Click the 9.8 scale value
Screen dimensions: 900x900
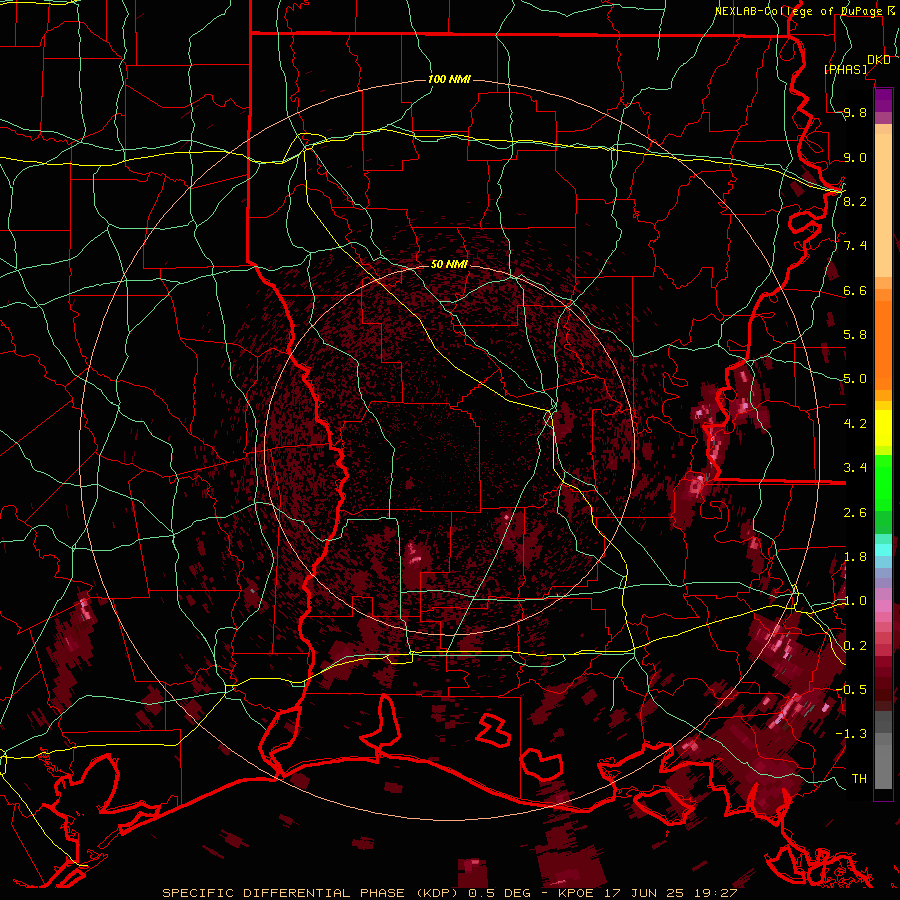pyautogui.click(x=855, y=113)
